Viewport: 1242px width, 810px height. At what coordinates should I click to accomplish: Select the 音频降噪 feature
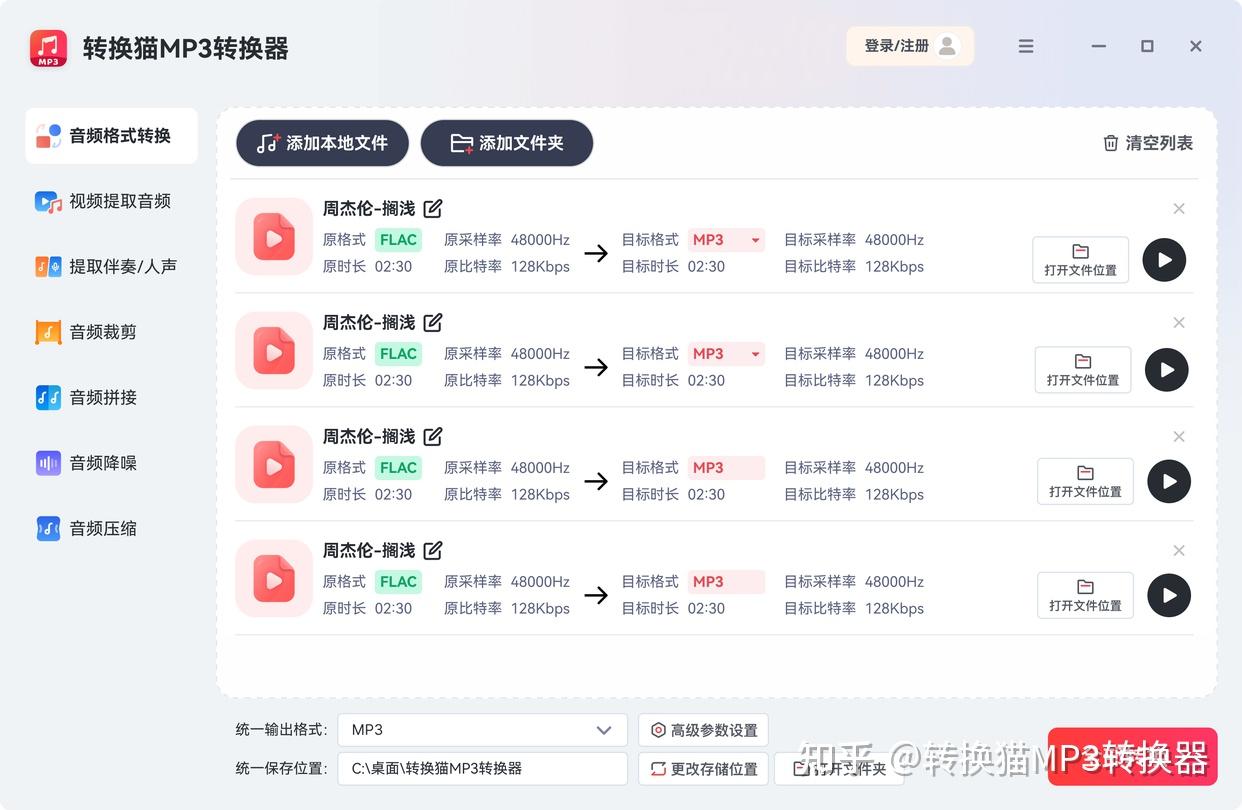tap(105, 463)
